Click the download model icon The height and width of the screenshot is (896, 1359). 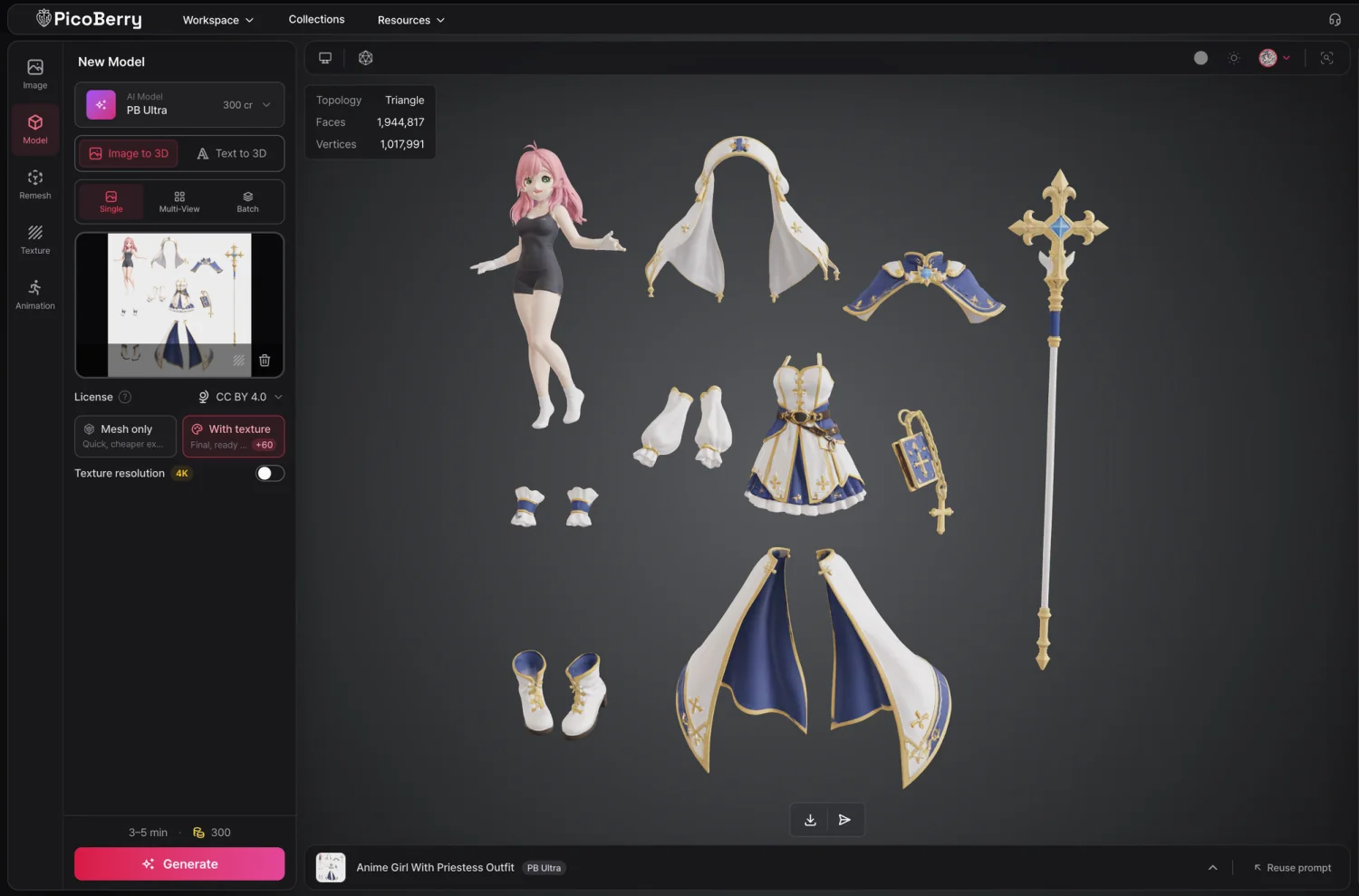810,820
